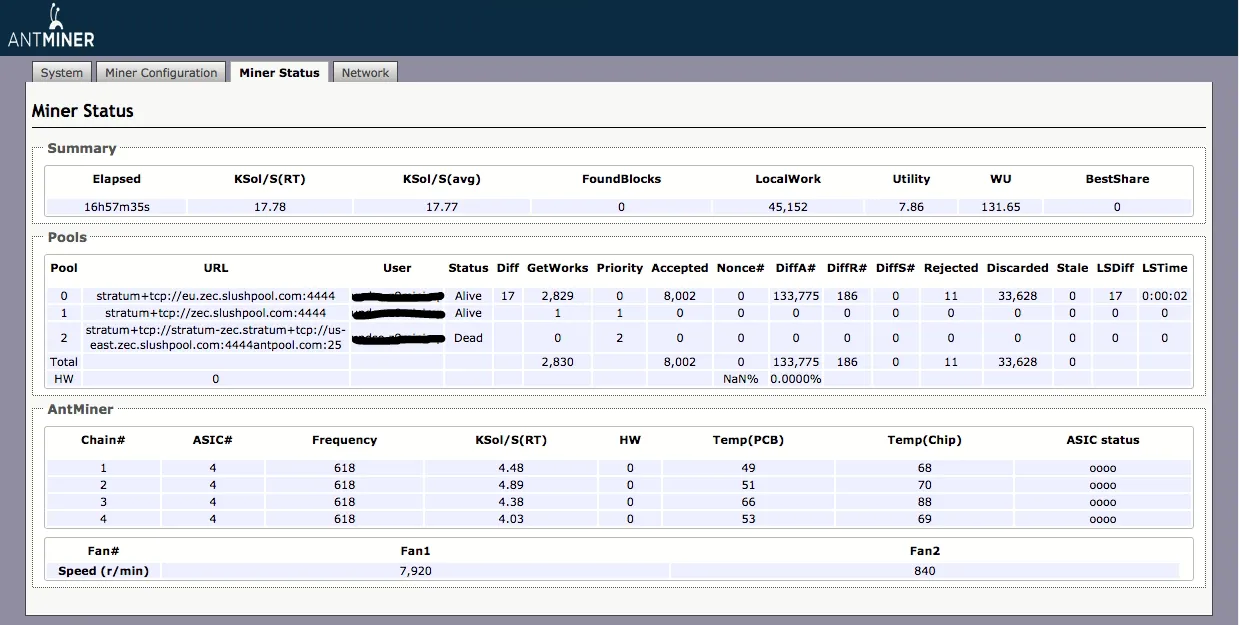Image resolution: width=1239 pixels, height=625 pixels.
Task: Click the WU value 131.65
Action: (1000, 207)
